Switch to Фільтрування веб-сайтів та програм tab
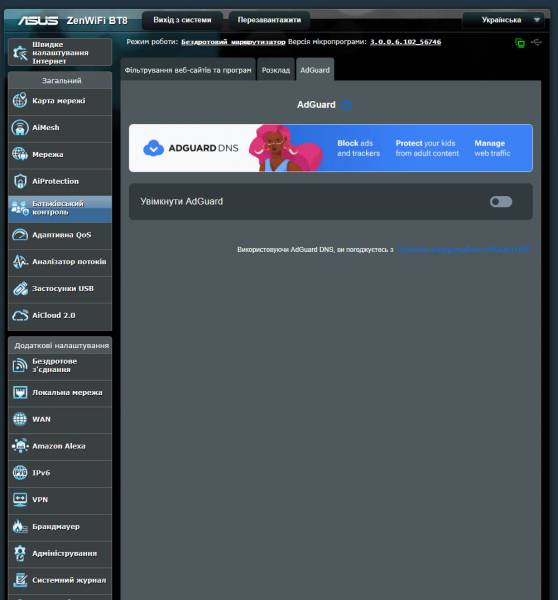The image size is (558, 600). tap(188, 70)
